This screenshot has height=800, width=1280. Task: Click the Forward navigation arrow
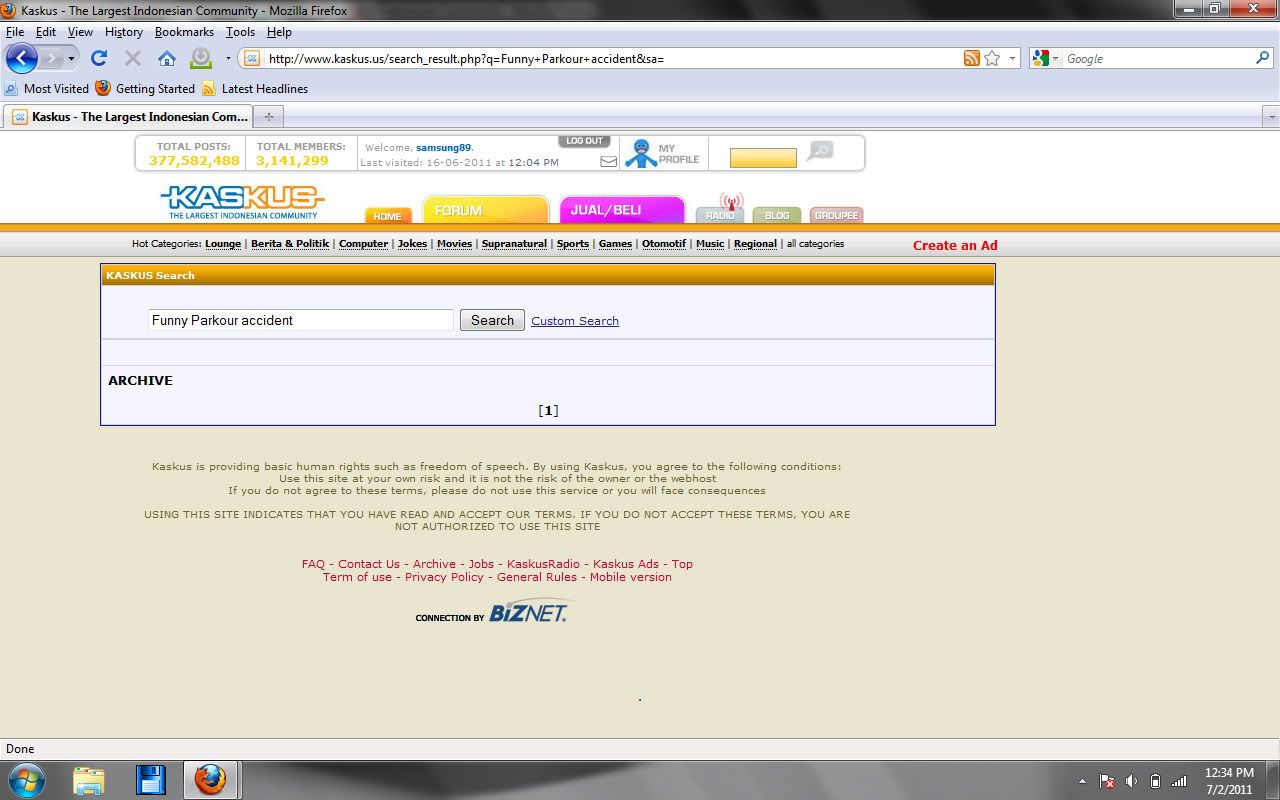[52, 58]
